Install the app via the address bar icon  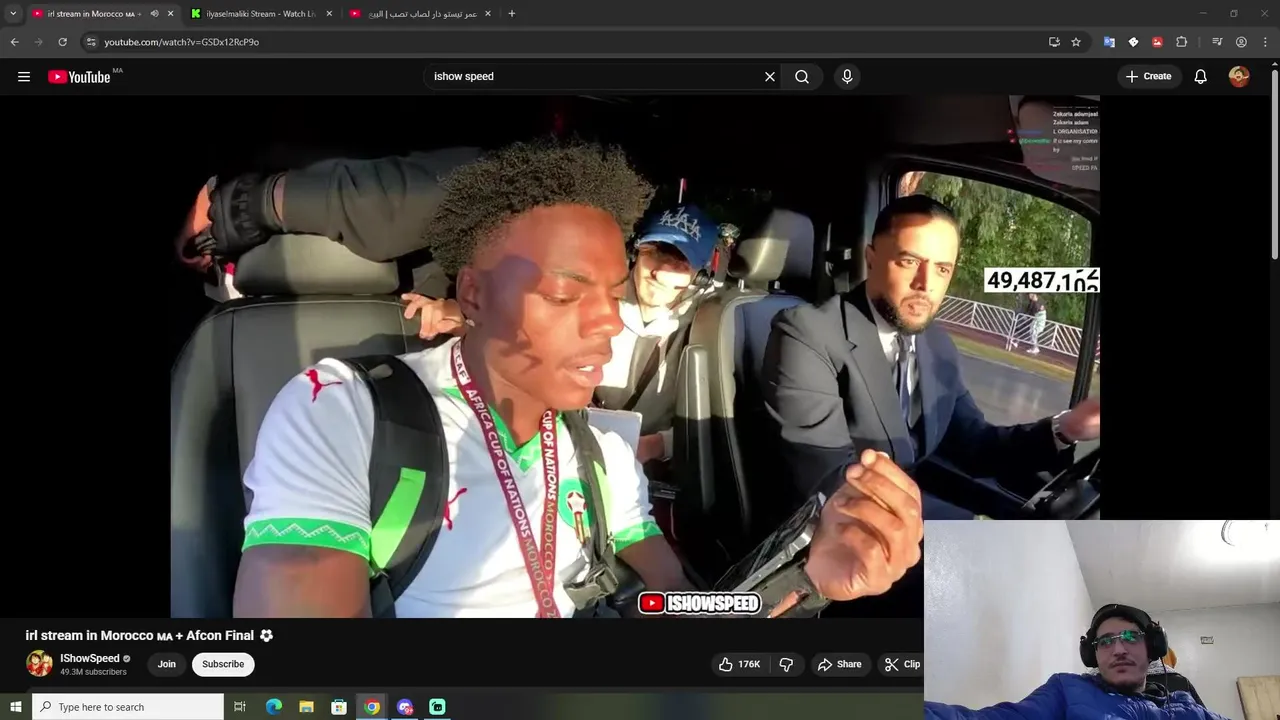pyautogui.click(x=1054, y=42)
